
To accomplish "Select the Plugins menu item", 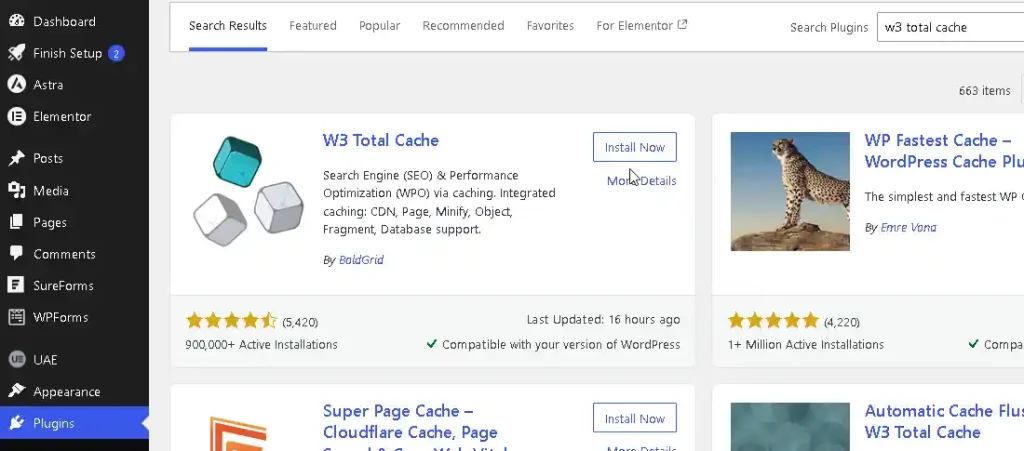I will pyautogui.click(x=74, y=423).
